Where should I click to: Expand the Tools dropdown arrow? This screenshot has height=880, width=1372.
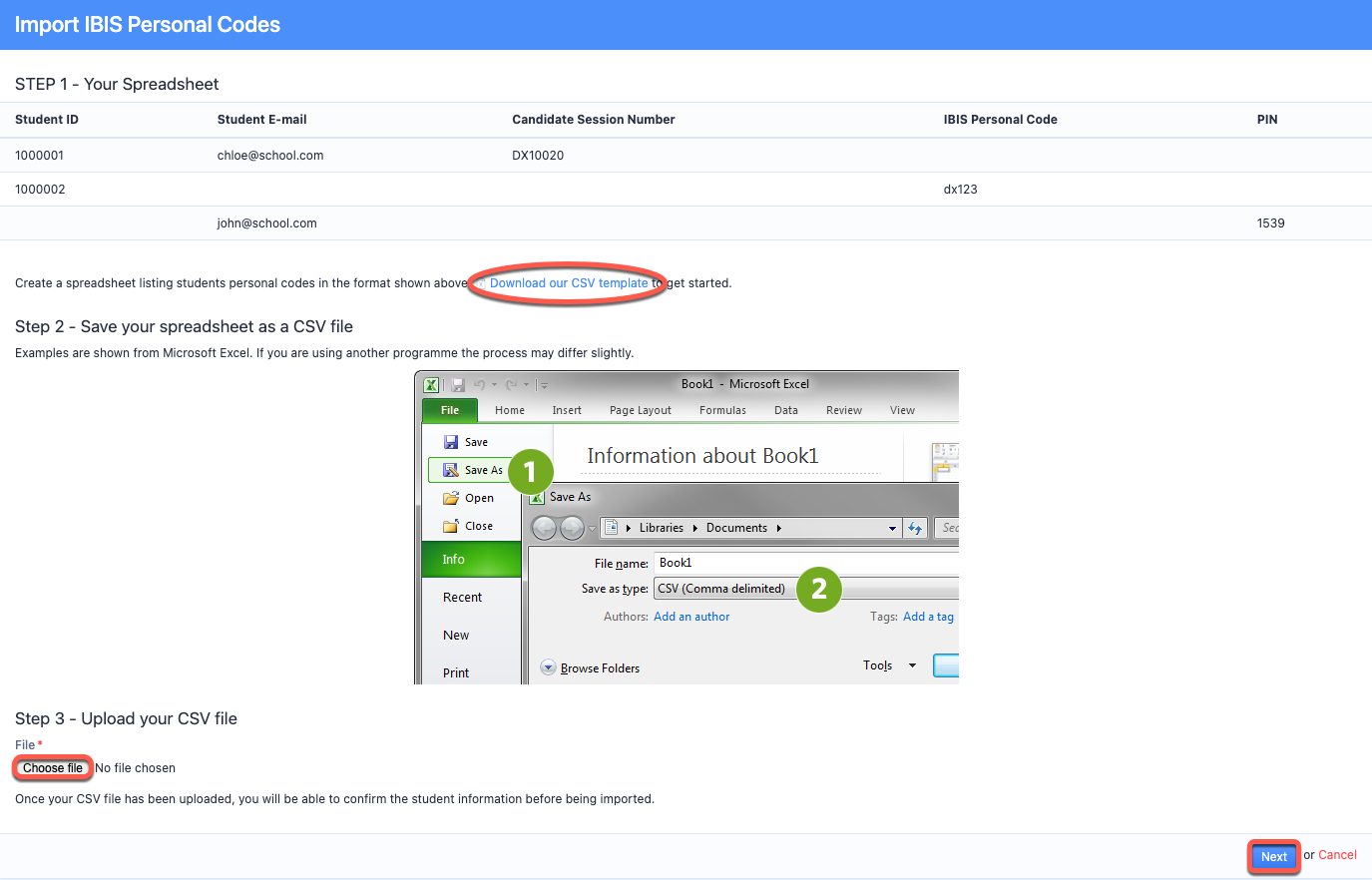[912, 665]
